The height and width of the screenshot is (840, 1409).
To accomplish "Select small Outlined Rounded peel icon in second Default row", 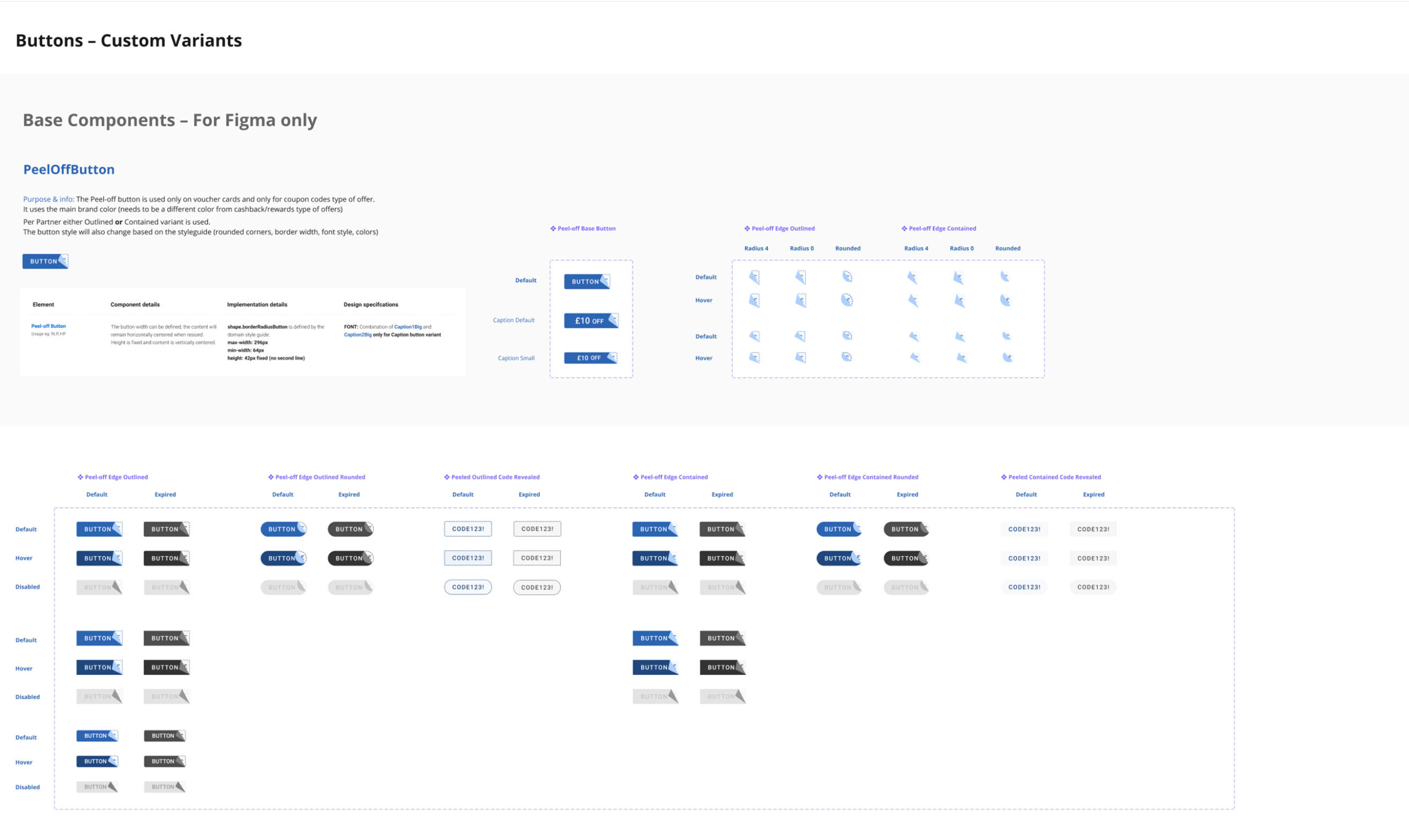I will tap(847, 336).
